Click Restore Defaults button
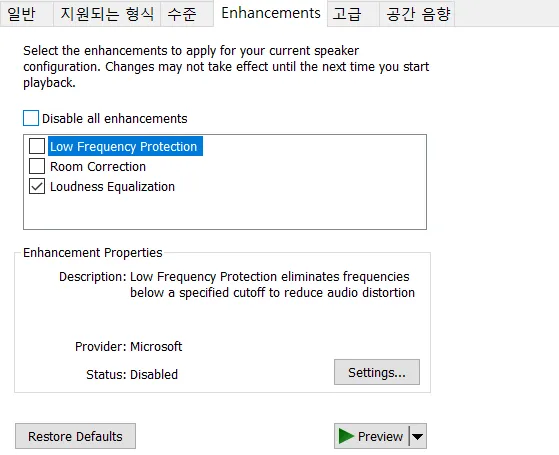The image size is (559, 455). (75, 436)
